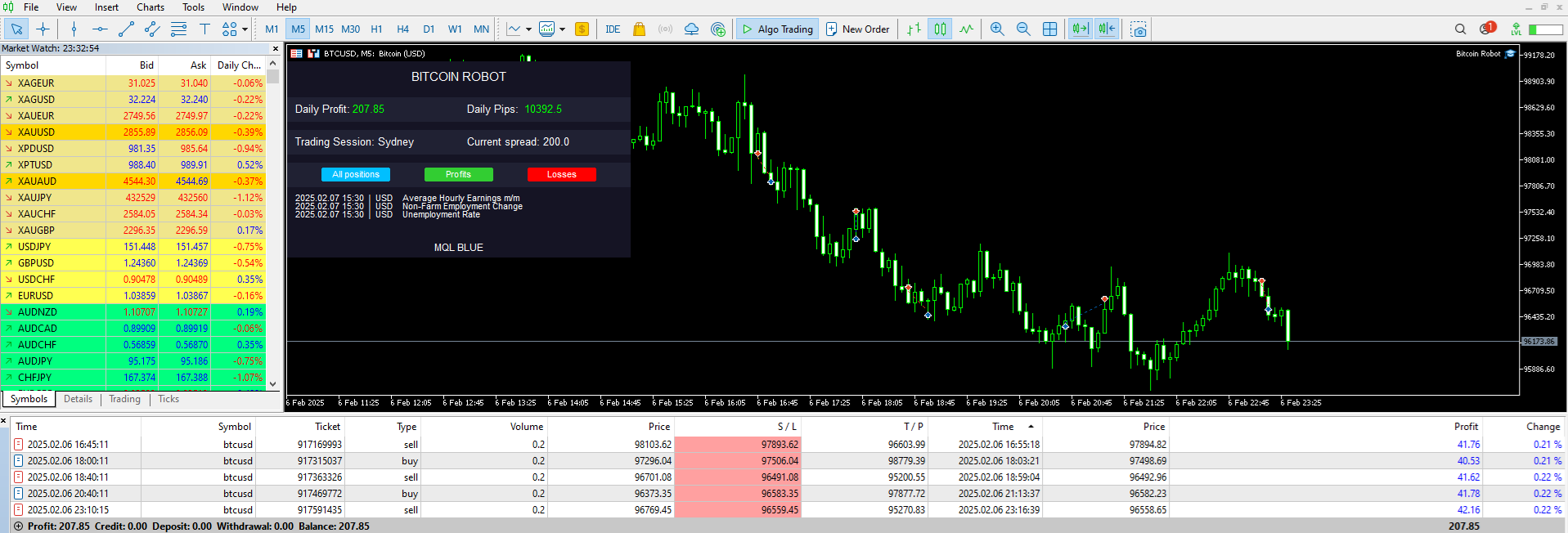The image size is (1568, 533).
Task: Sort Market Watch by Symbol header
Action: pos(22,65)
